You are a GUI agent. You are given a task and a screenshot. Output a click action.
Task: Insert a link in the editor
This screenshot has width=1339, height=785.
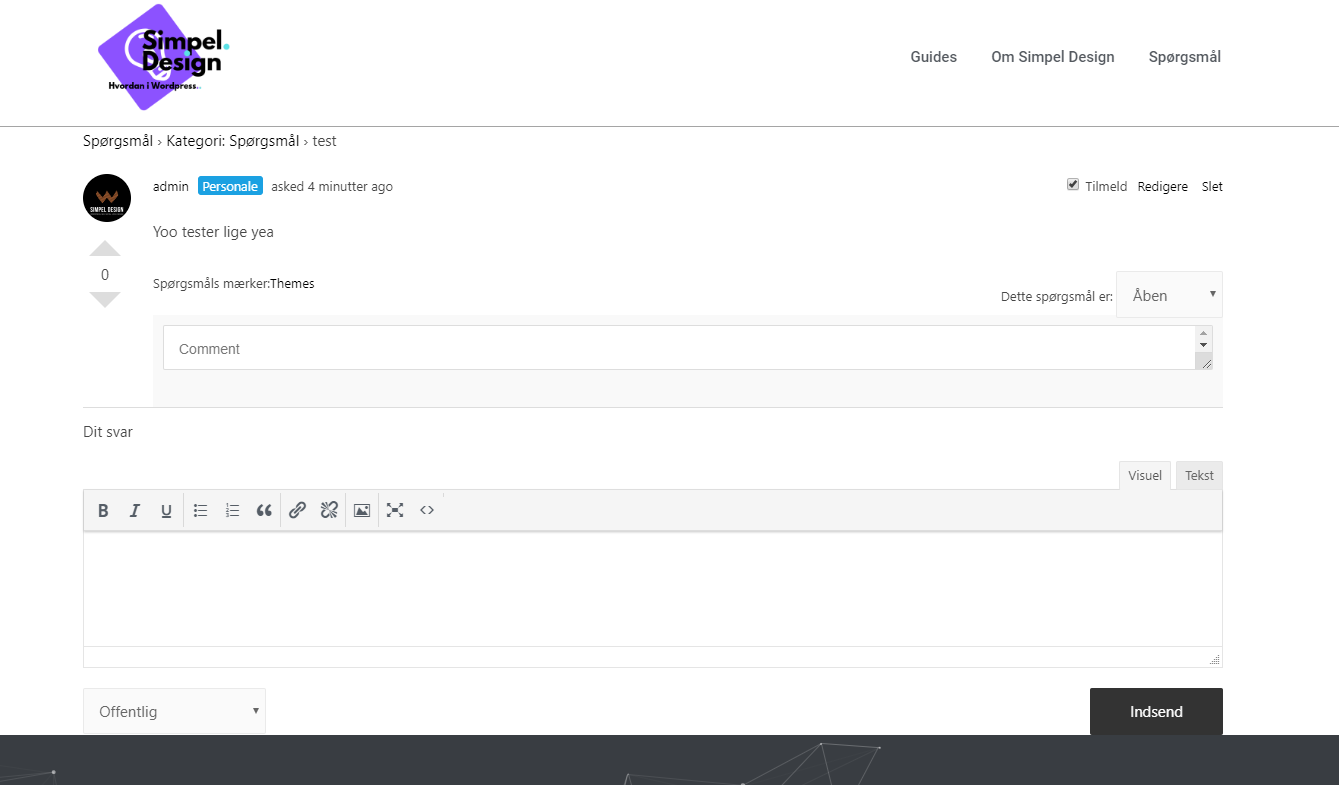[297, 510]
